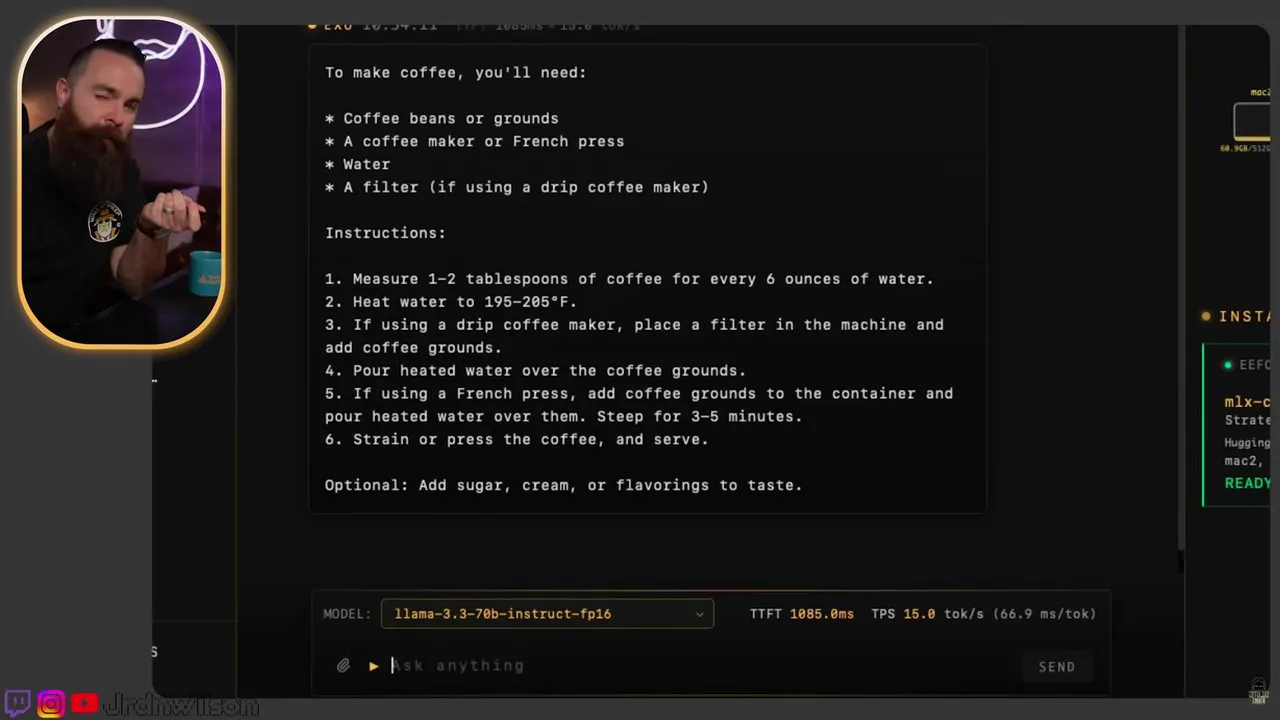
Task: Click the chat panel vertical scrollbar
Action: click(1182, 300)
